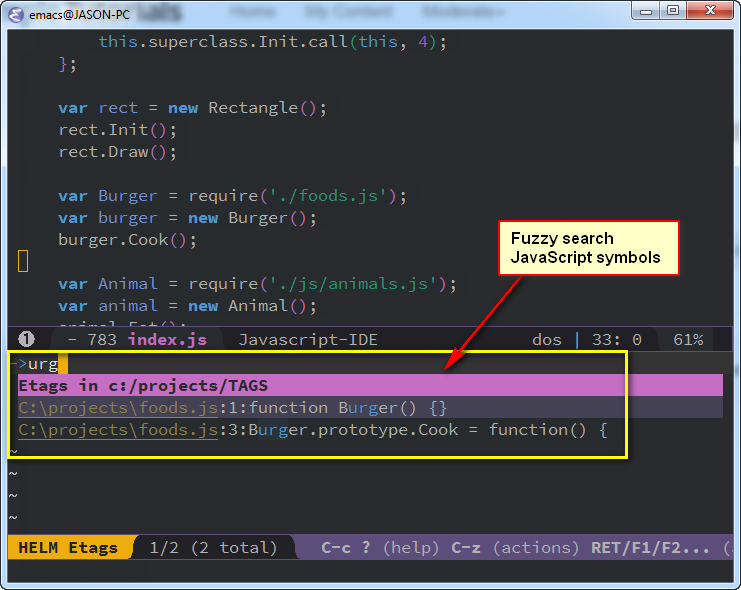Image resolution: width=741 pixels, height=590 pixels.
Task: Click the dos line-ending indicator in mode line
Action: [x=547, y=340]
